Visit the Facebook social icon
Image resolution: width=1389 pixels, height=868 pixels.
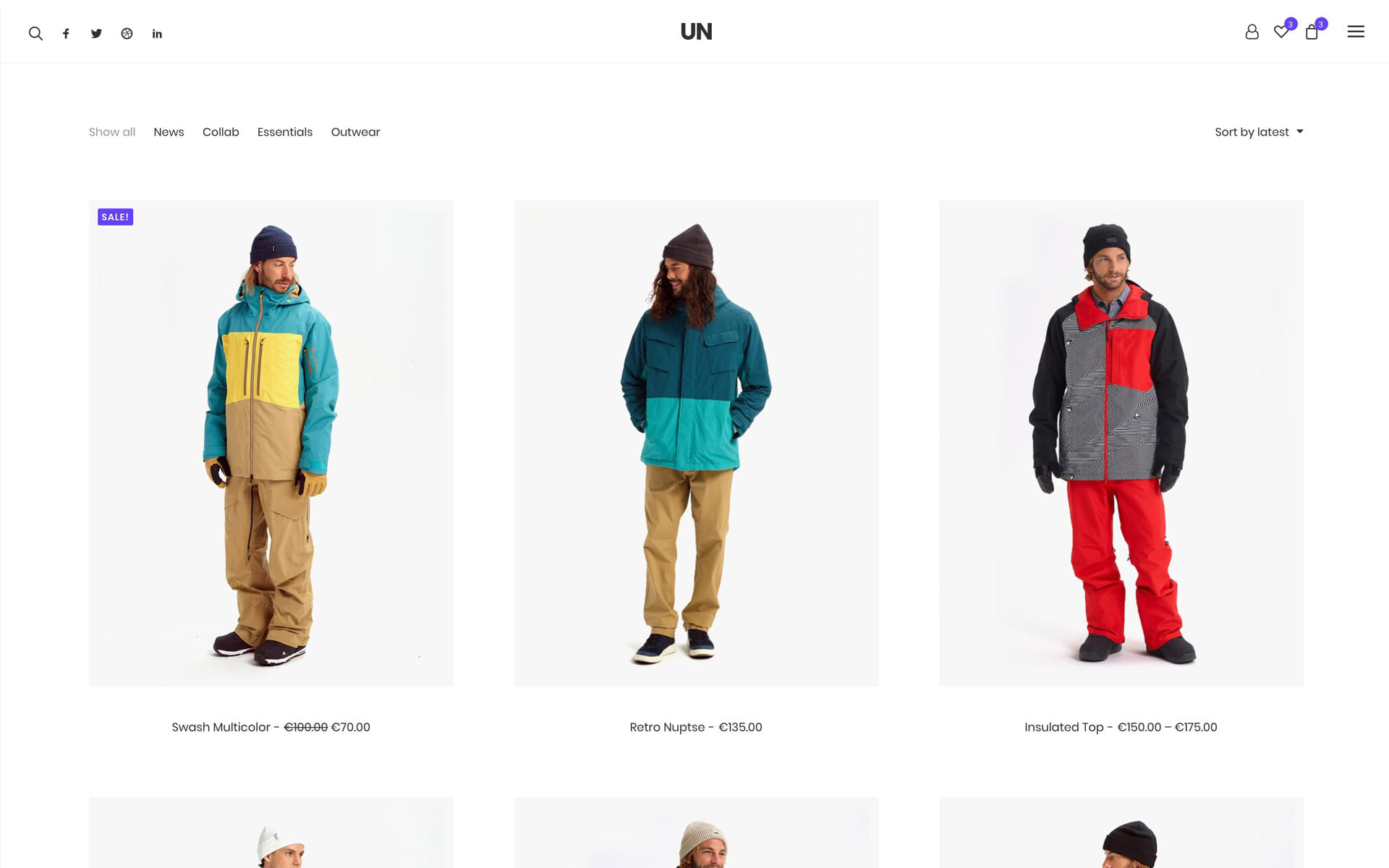pyautogui.click(x=66, y=33)
